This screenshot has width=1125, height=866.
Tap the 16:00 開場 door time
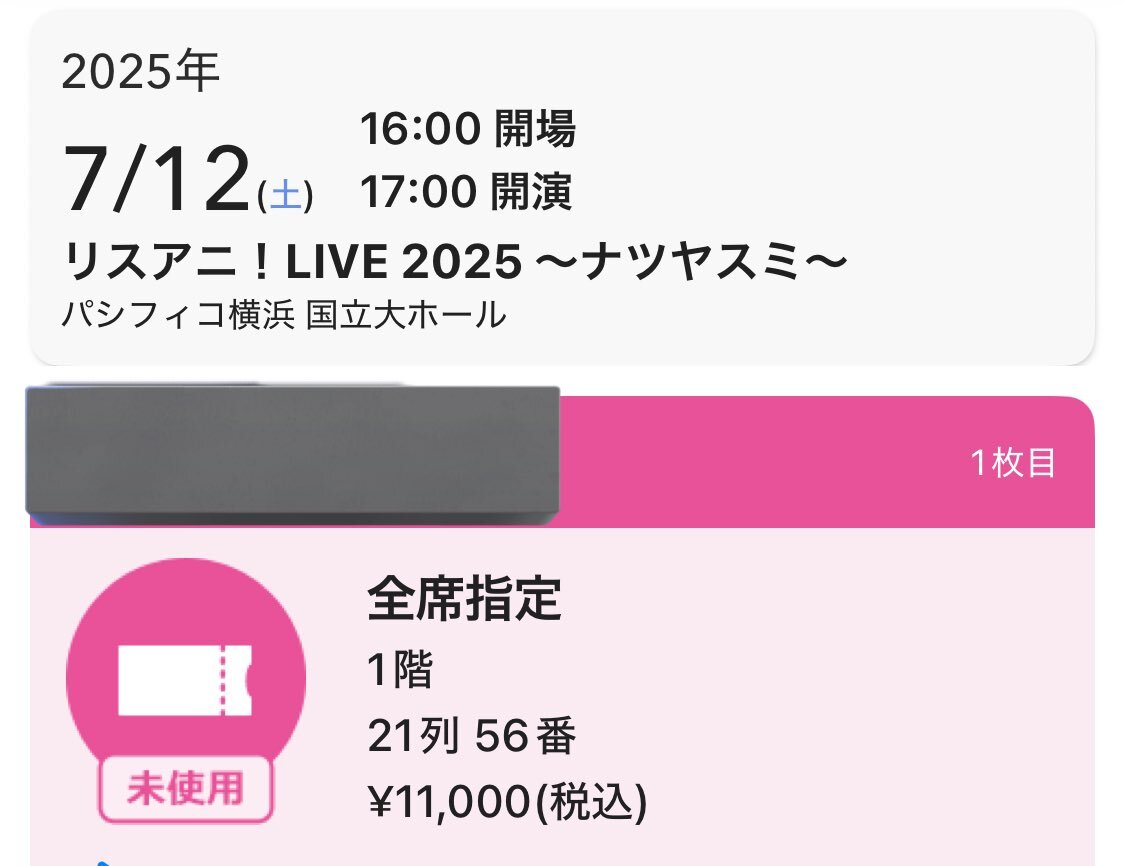tap(468, 129)
